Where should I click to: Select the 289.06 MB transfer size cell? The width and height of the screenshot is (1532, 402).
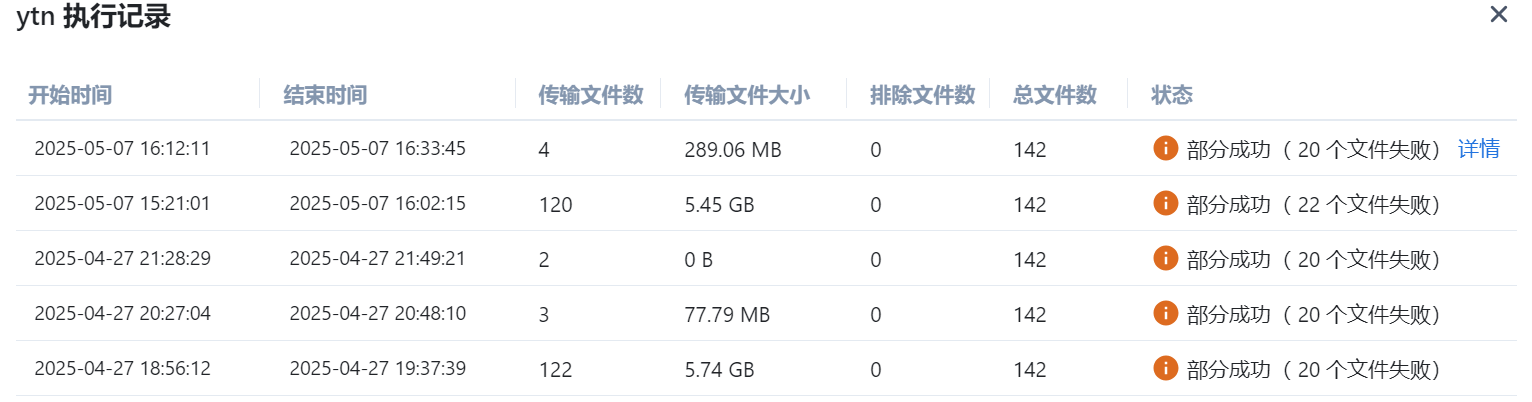tap(733, 150)
